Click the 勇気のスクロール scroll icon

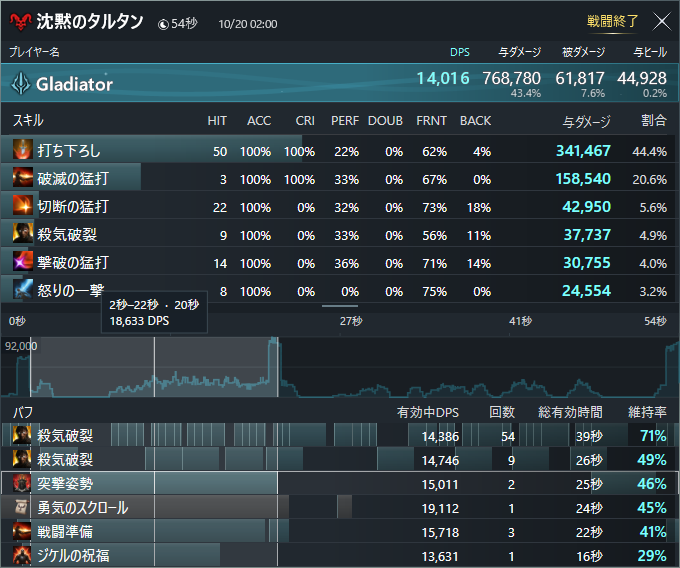pos(22,507)
